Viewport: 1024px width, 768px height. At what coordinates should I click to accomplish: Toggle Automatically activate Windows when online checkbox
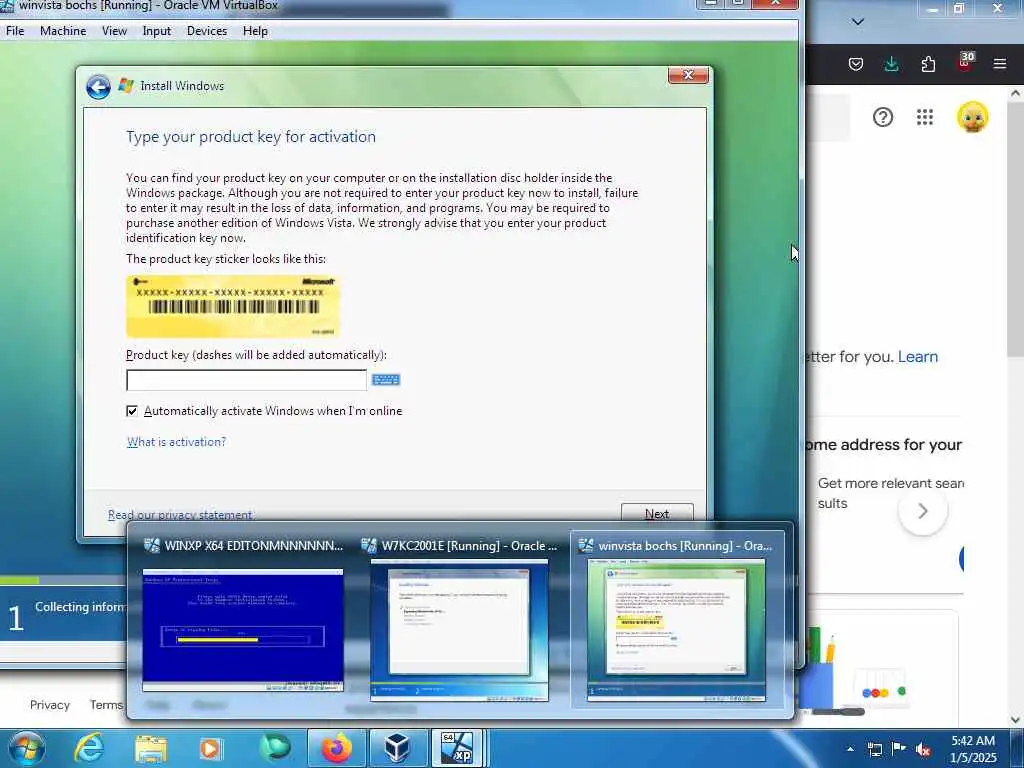point(132,411)
